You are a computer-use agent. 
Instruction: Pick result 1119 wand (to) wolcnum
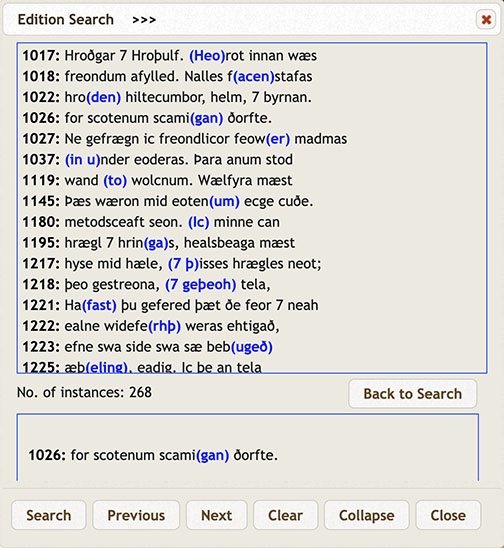[x=157, y=180]
